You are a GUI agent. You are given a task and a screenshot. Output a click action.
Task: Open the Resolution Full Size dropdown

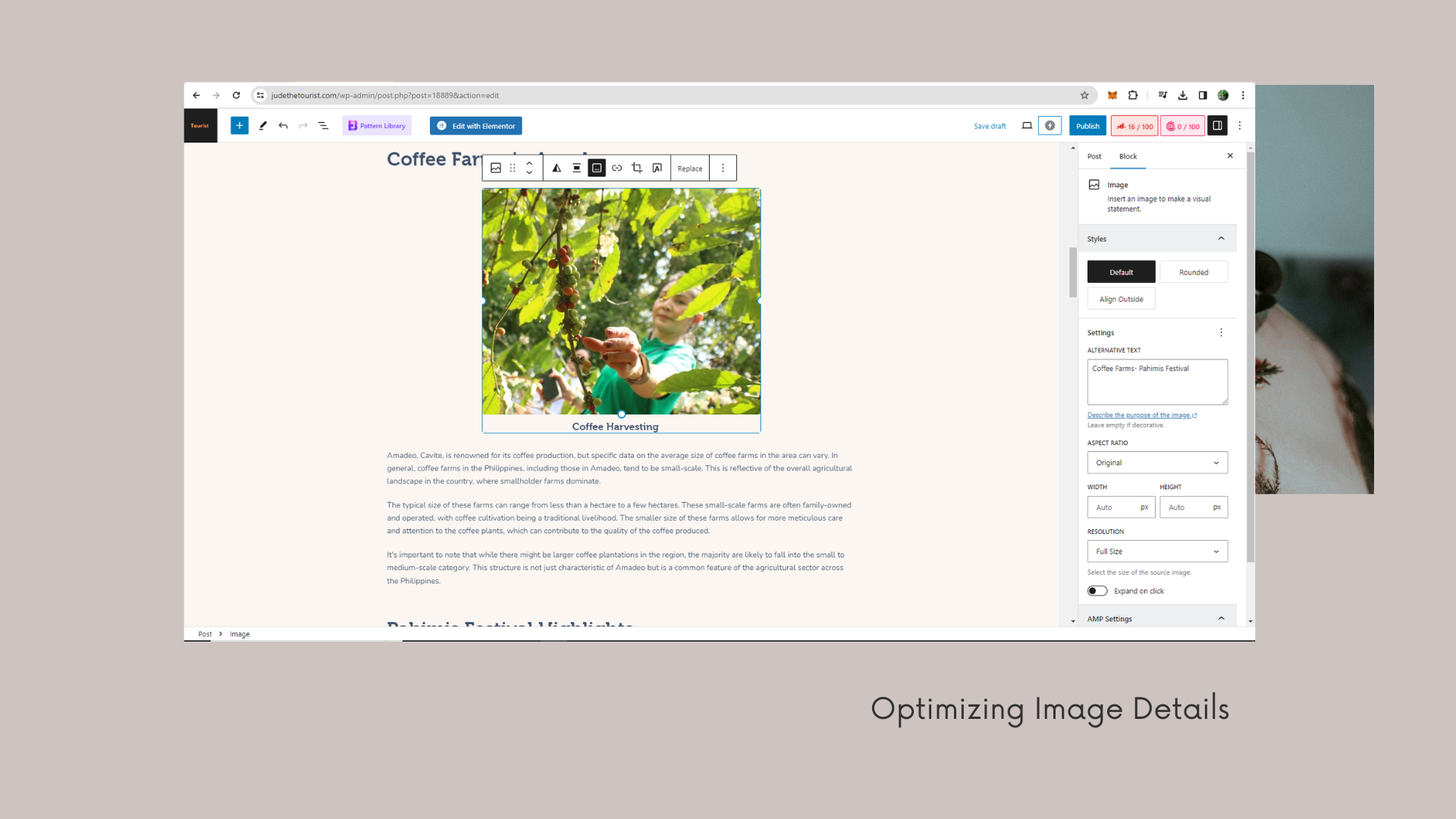(1156, 551)
